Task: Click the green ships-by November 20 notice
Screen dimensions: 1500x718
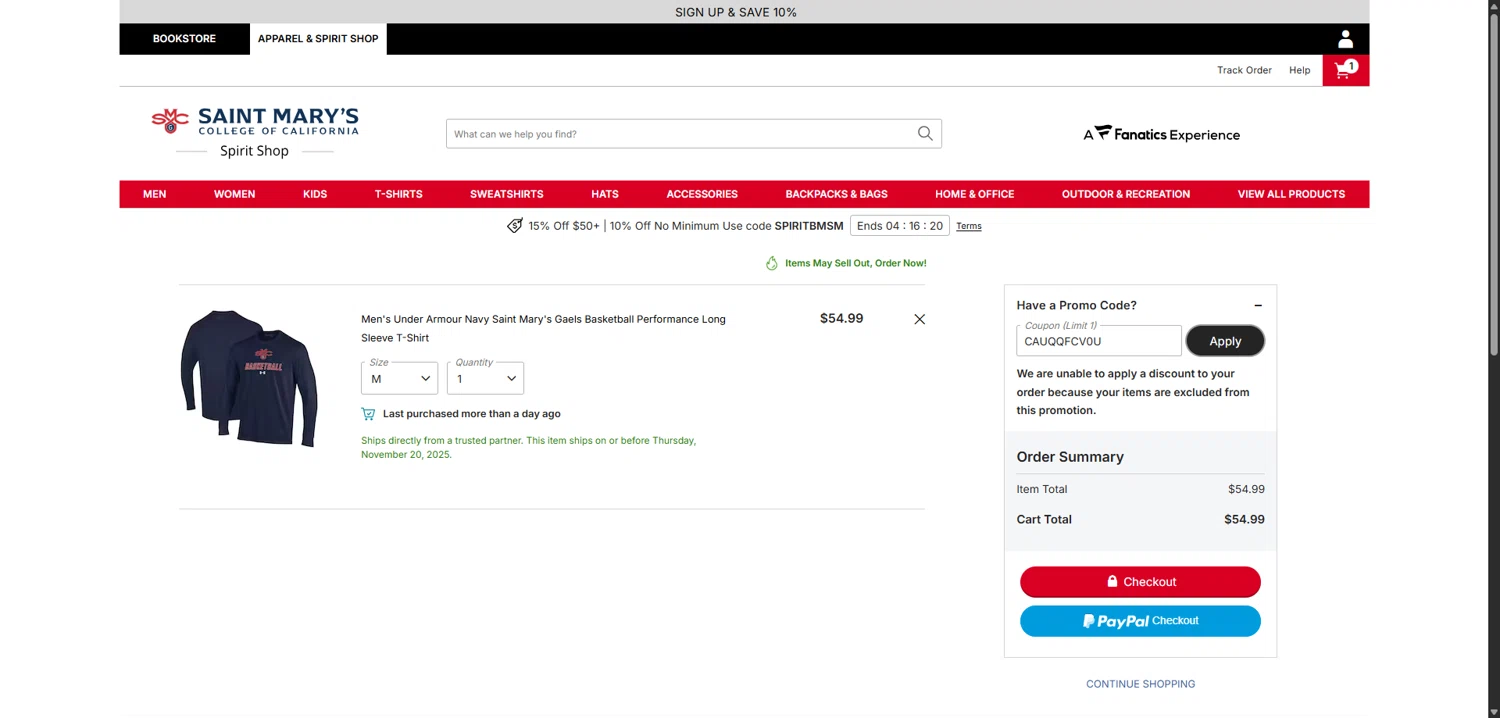Action: (528, 447)
